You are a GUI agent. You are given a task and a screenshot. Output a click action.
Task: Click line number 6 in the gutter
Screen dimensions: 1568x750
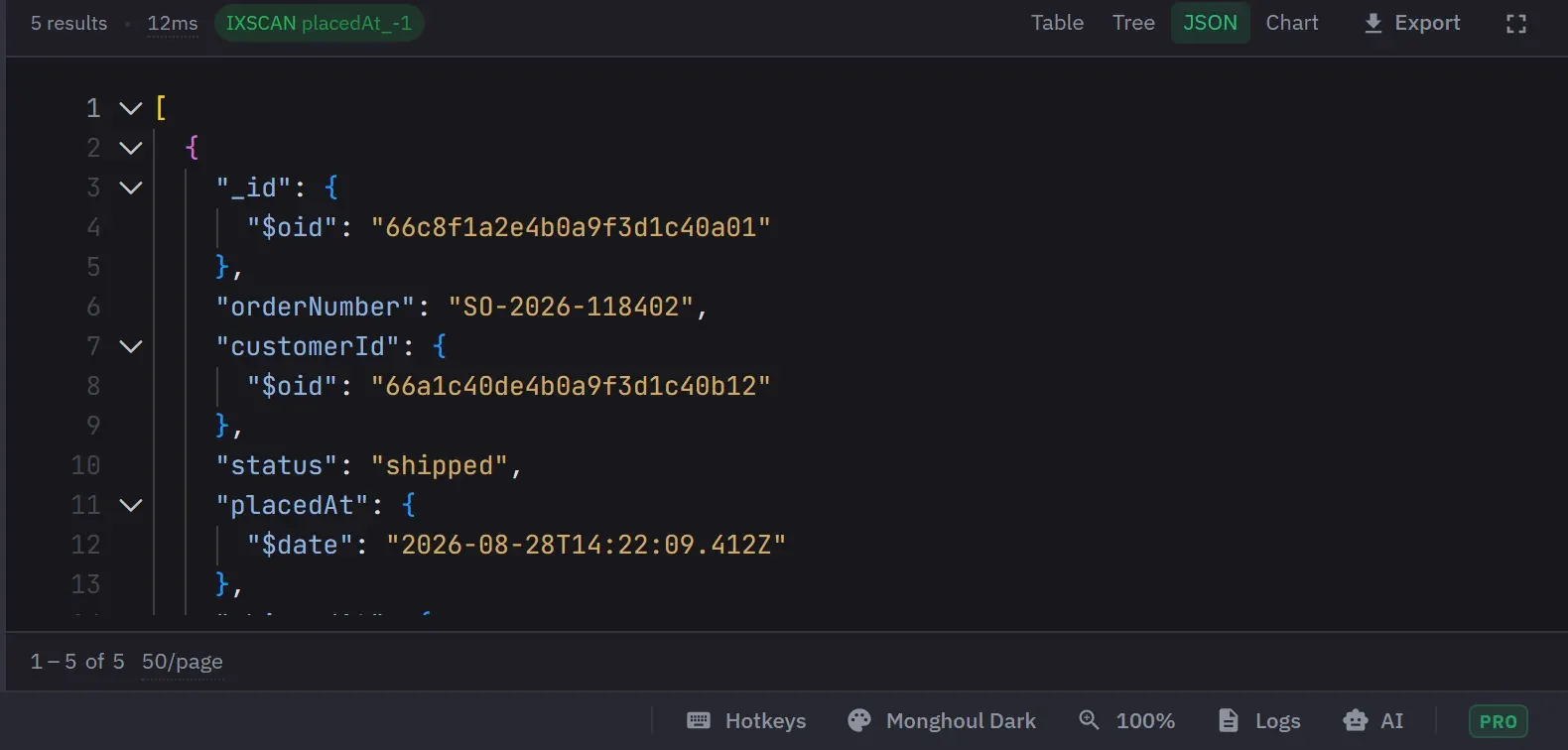[93, 307]
